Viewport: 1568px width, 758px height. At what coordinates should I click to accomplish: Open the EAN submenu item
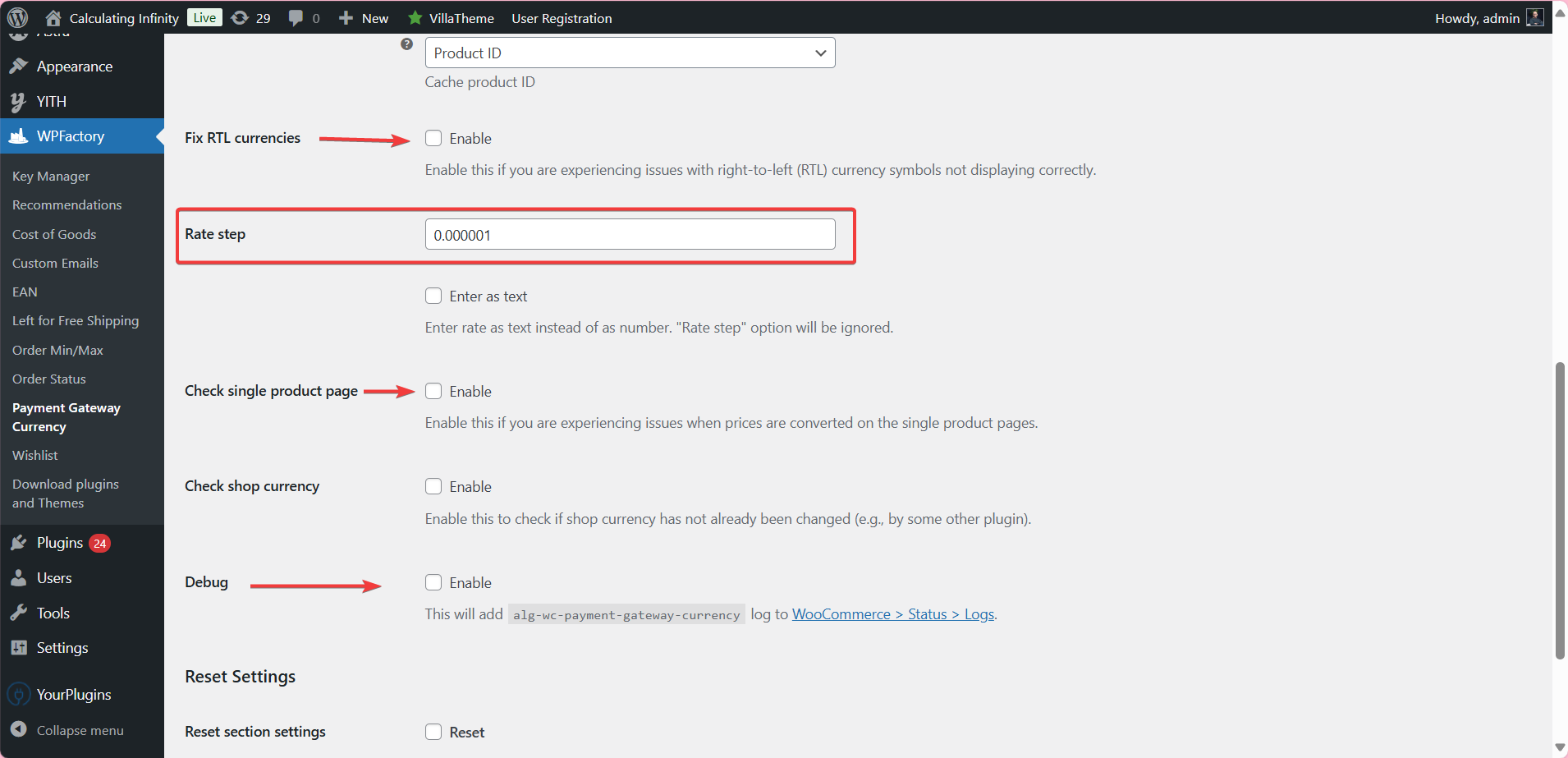[25, 292]
